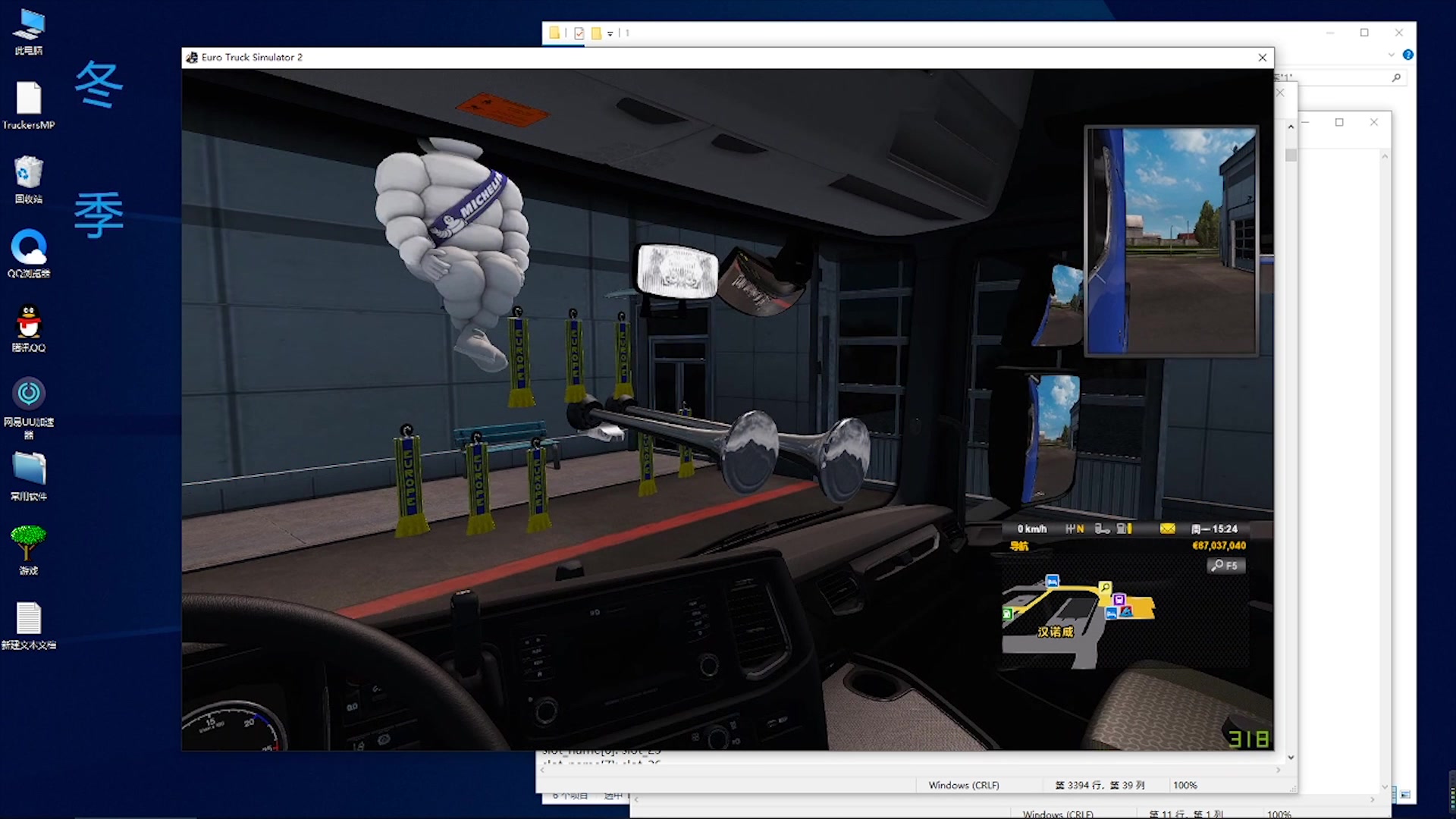Image resolution: width=1456 pixels, height=819 pixels.
Task: Open the 常用软件 folder on desktop
Action: (29, 477)
